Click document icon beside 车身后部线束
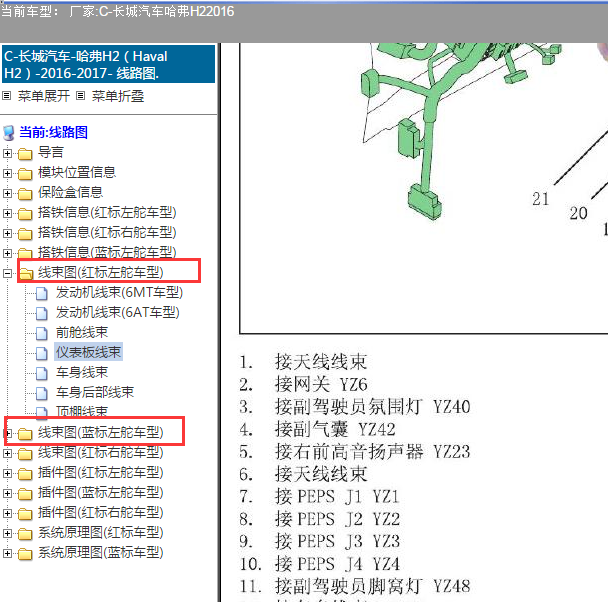Screen dimensions: 608x602 42,393
